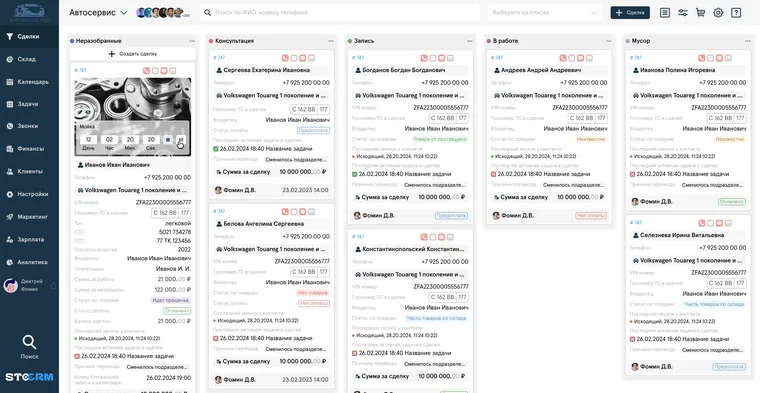Click the Мин. field of the timer
The image size is (760, 393).
pyautogui.click(x=130, y=140)
